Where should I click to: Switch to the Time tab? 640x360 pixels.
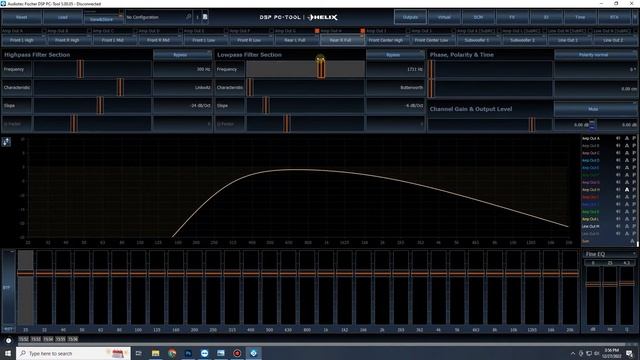coord(580,17)
